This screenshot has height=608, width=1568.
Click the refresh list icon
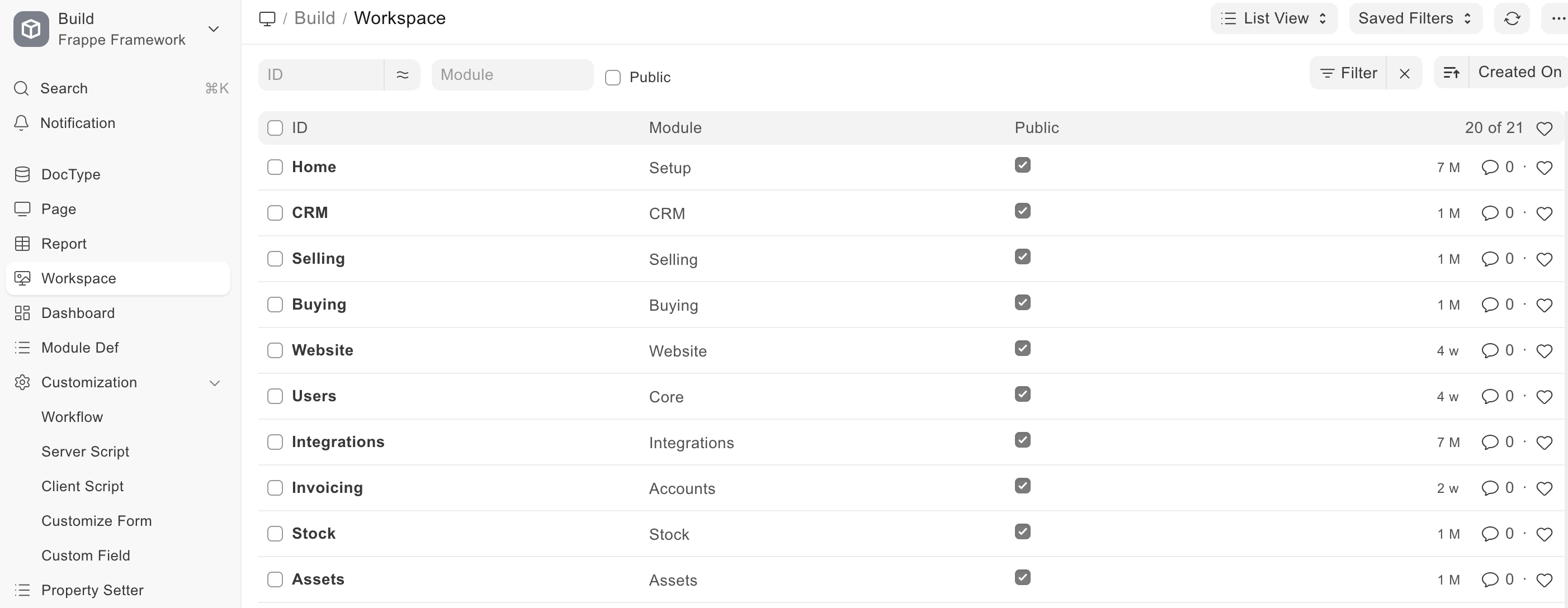1512,19
